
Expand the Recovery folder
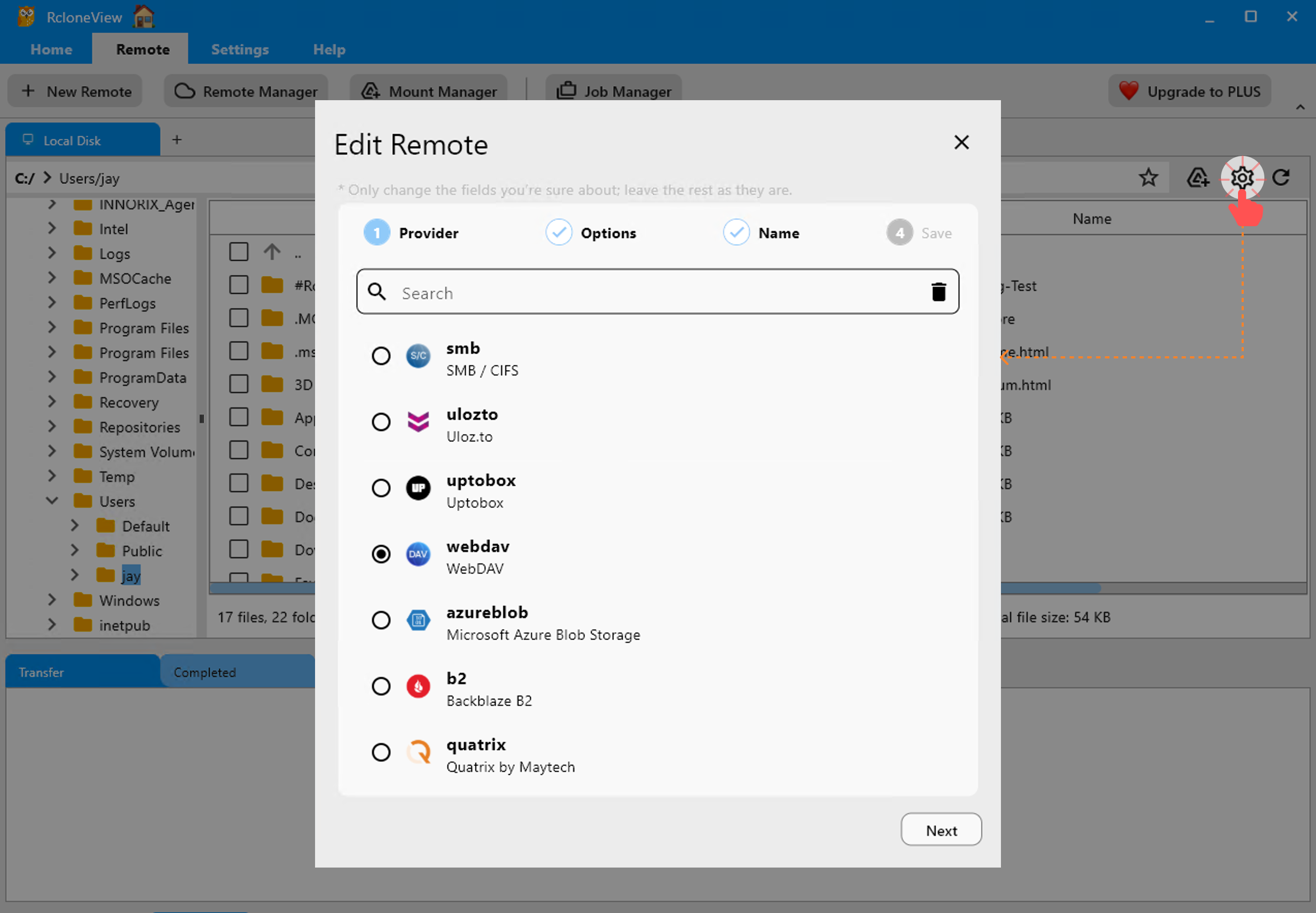pyautogui.click(x=52, y=402)
